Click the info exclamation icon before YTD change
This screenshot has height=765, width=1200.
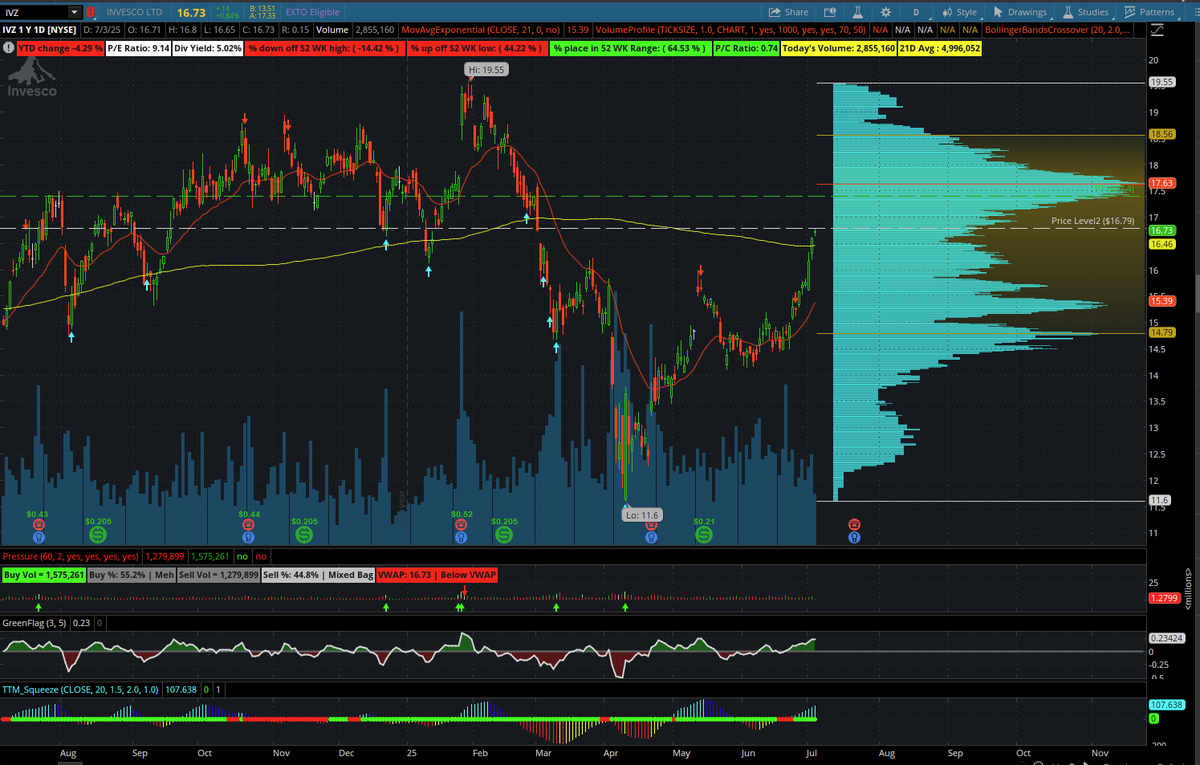point(9,47)
